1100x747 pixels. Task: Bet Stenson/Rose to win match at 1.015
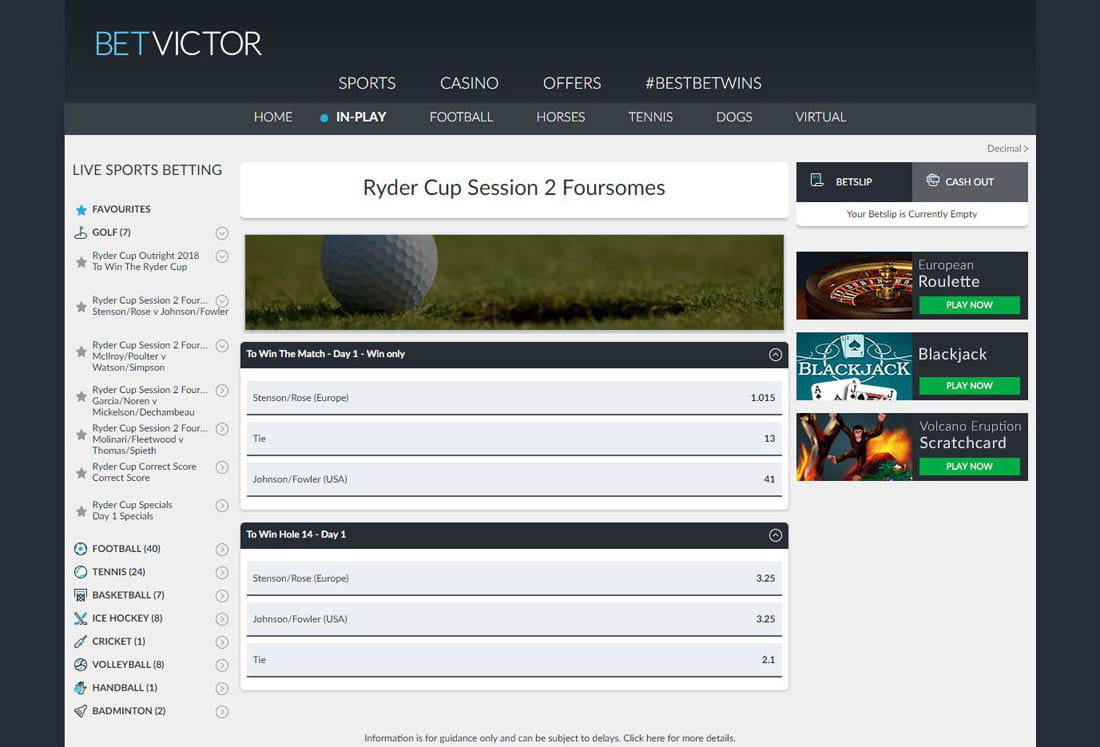click(x=514, y=398)
